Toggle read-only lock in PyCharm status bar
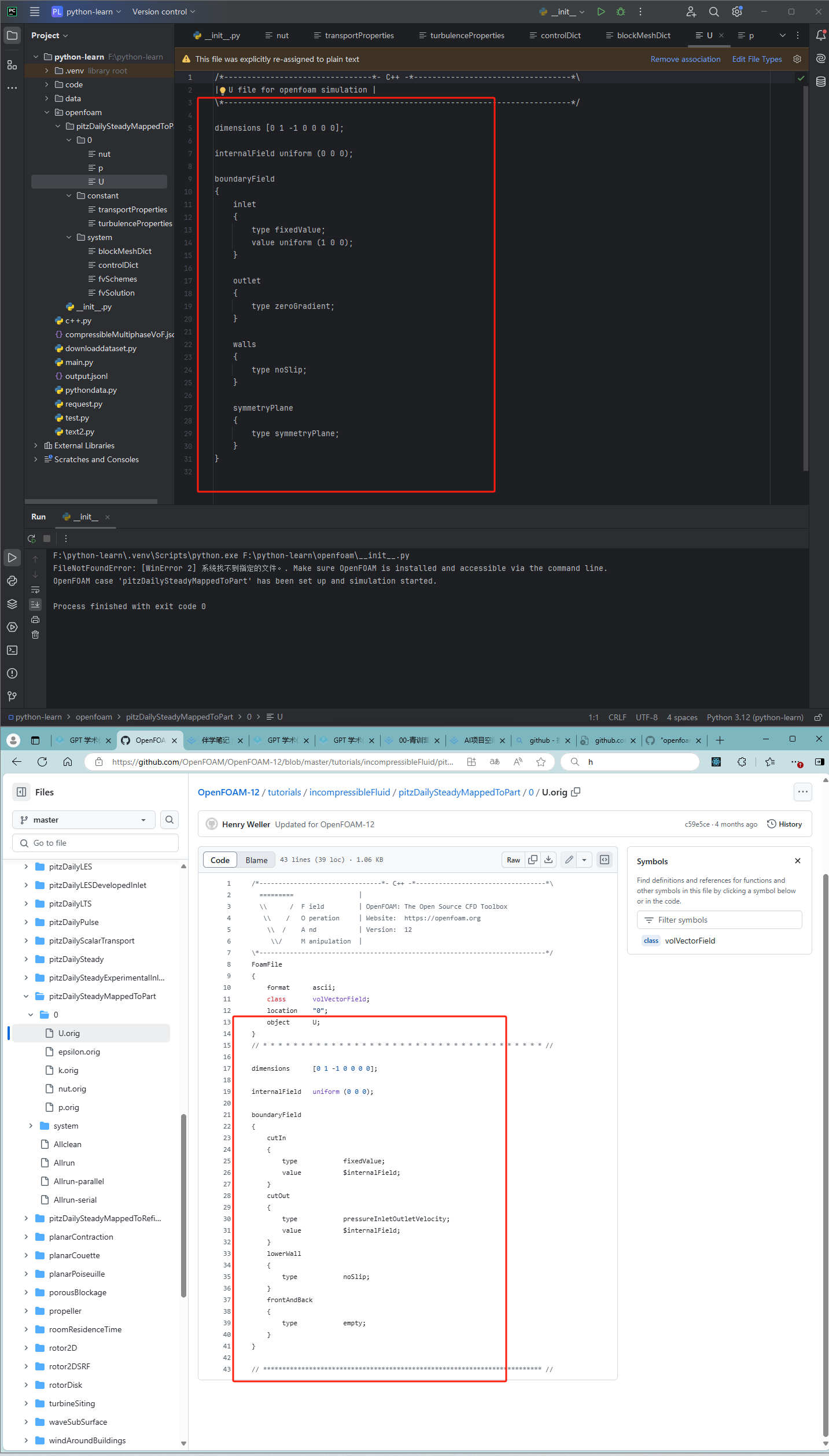 [818, 717]
